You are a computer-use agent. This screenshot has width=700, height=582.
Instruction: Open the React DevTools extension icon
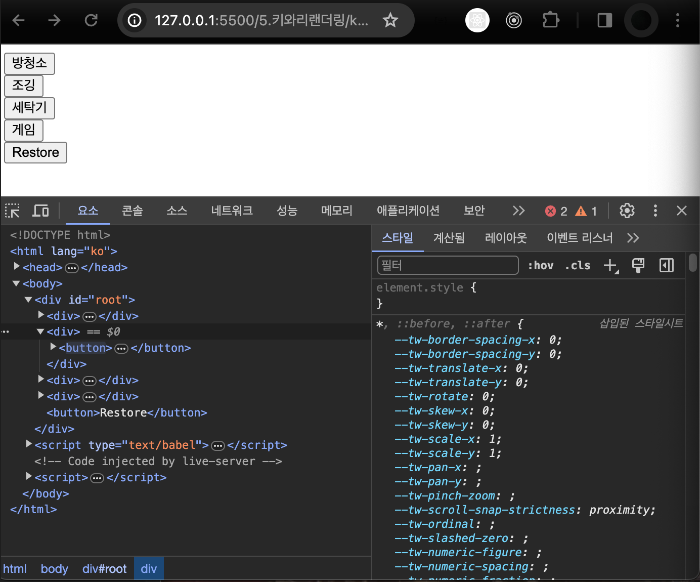(x=477, y=21)
